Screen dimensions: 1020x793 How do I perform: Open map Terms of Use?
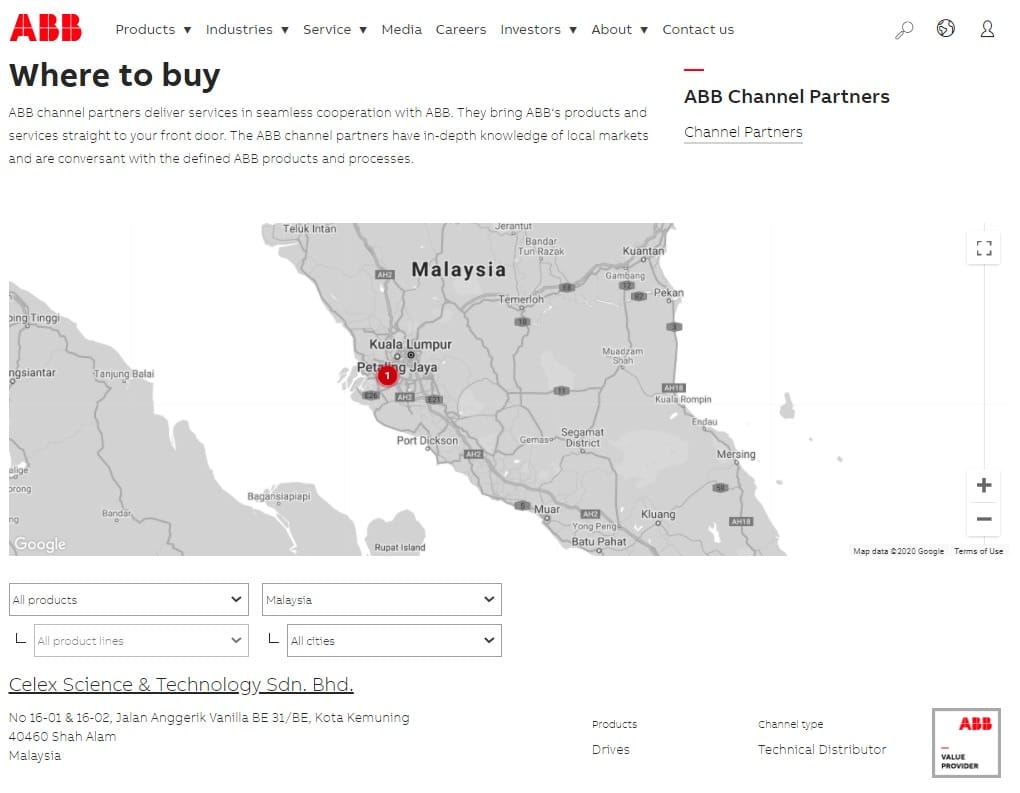coord(978,551)
